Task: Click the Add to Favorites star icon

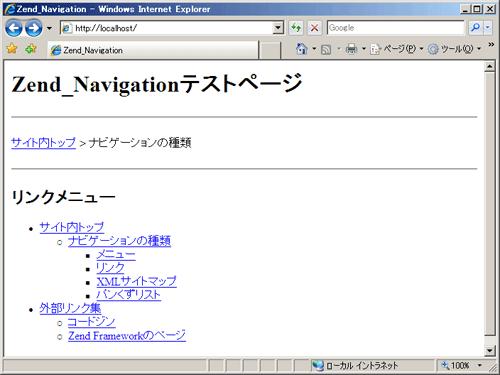Action: [x=31, y=49]
